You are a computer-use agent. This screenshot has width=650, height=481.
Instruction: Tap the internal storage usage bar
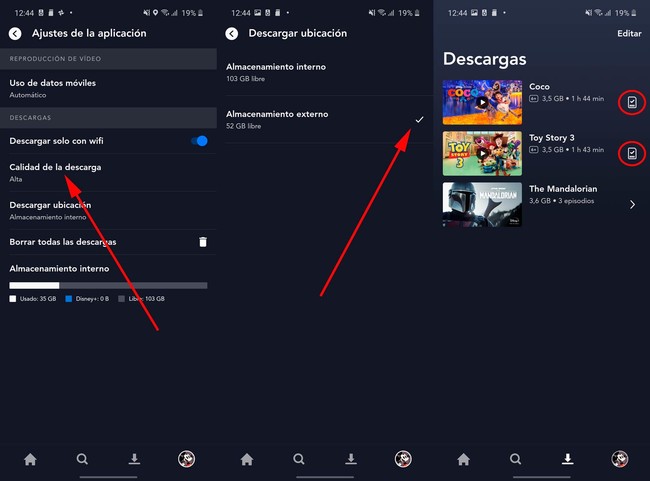coord(108,285)
